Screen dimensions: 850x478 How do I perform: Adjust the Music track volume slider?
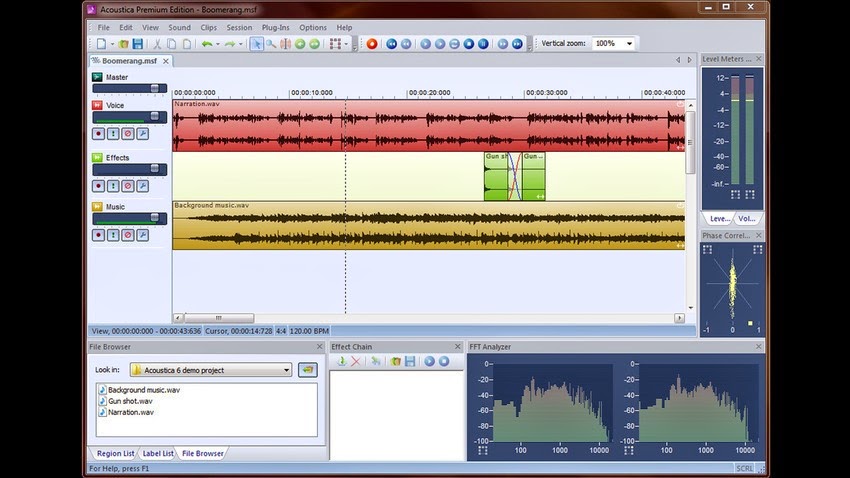(154, 218)
